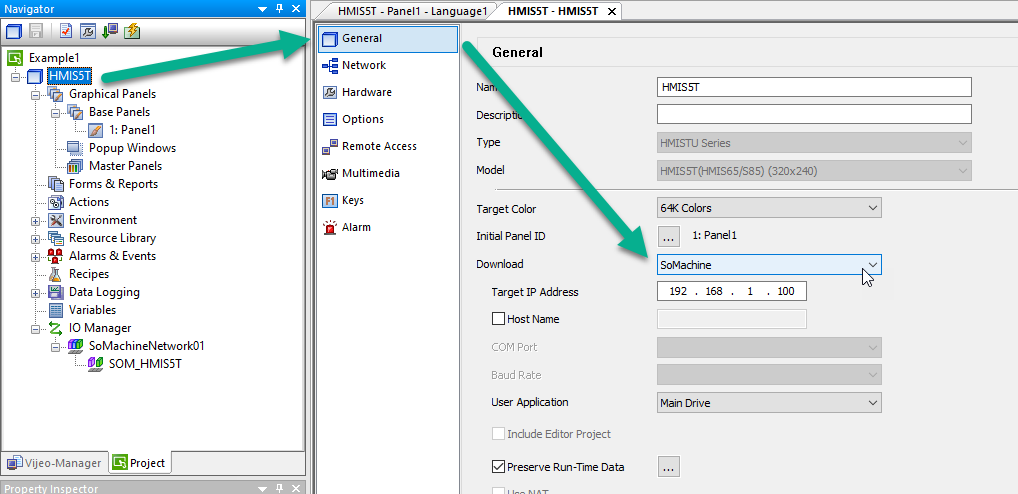Expand the Data Logging node

click(x=36, y=292)
